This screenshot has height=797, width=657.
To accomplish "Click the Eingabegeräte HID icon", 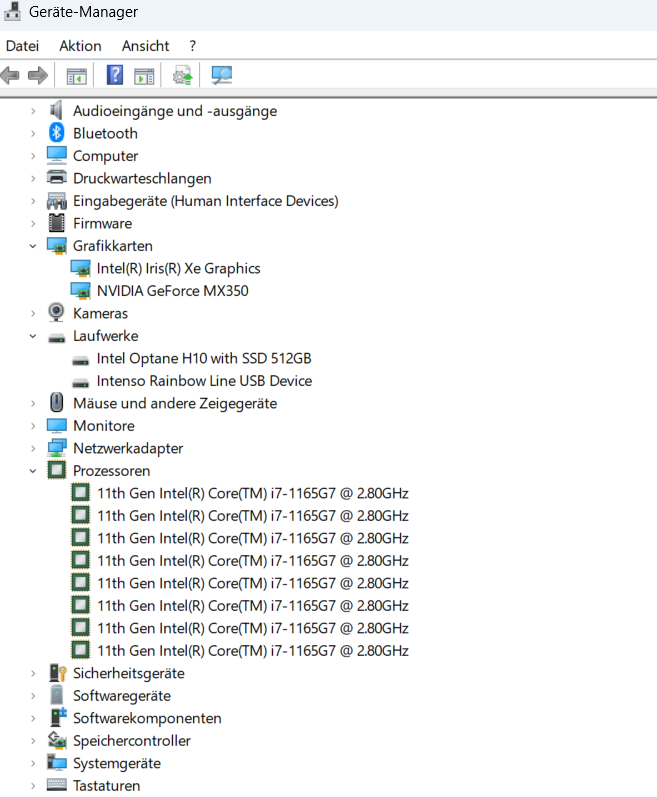I will (56, 201).
